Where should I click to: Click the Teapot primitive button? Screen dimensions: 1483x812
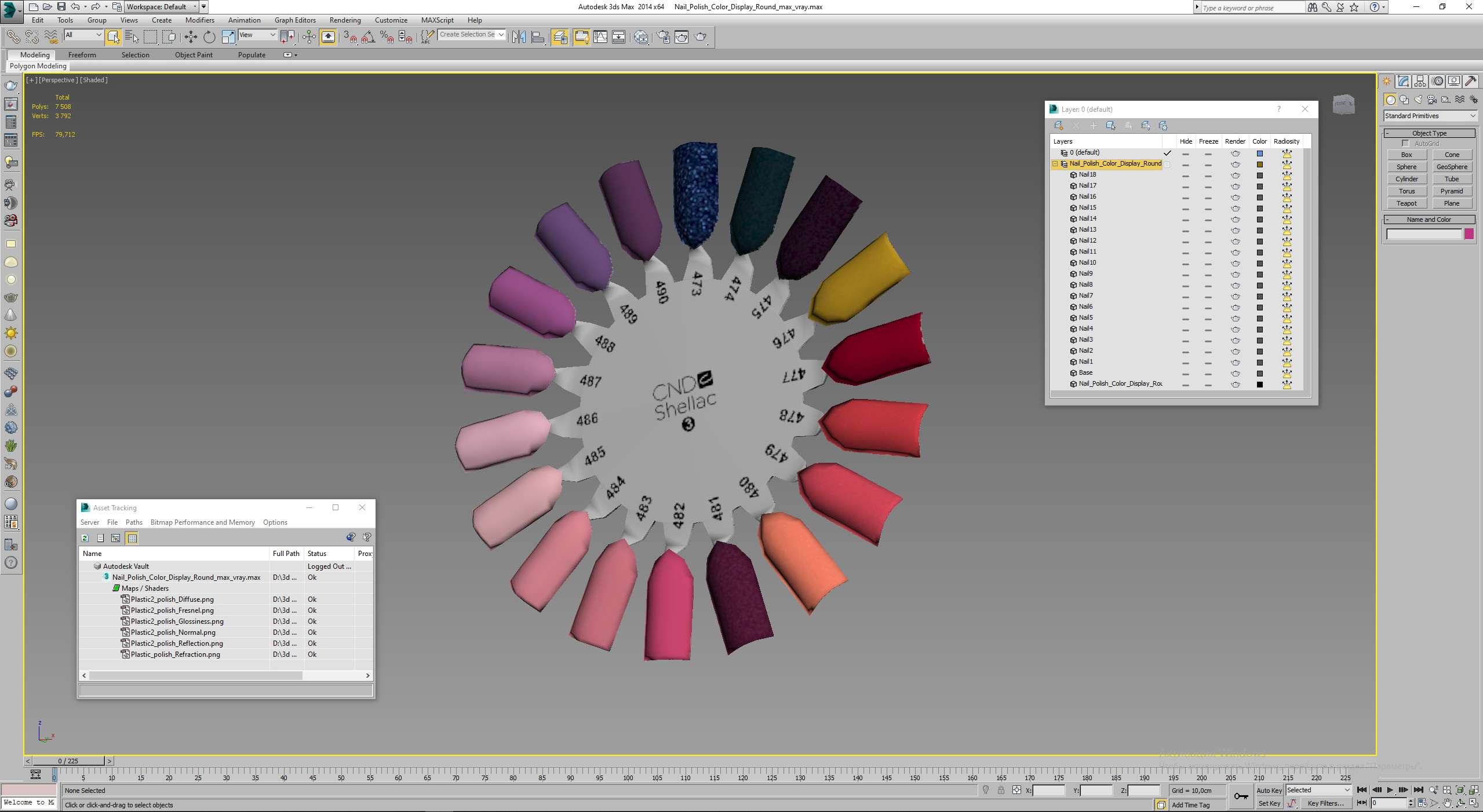[x=1407, y=203]
